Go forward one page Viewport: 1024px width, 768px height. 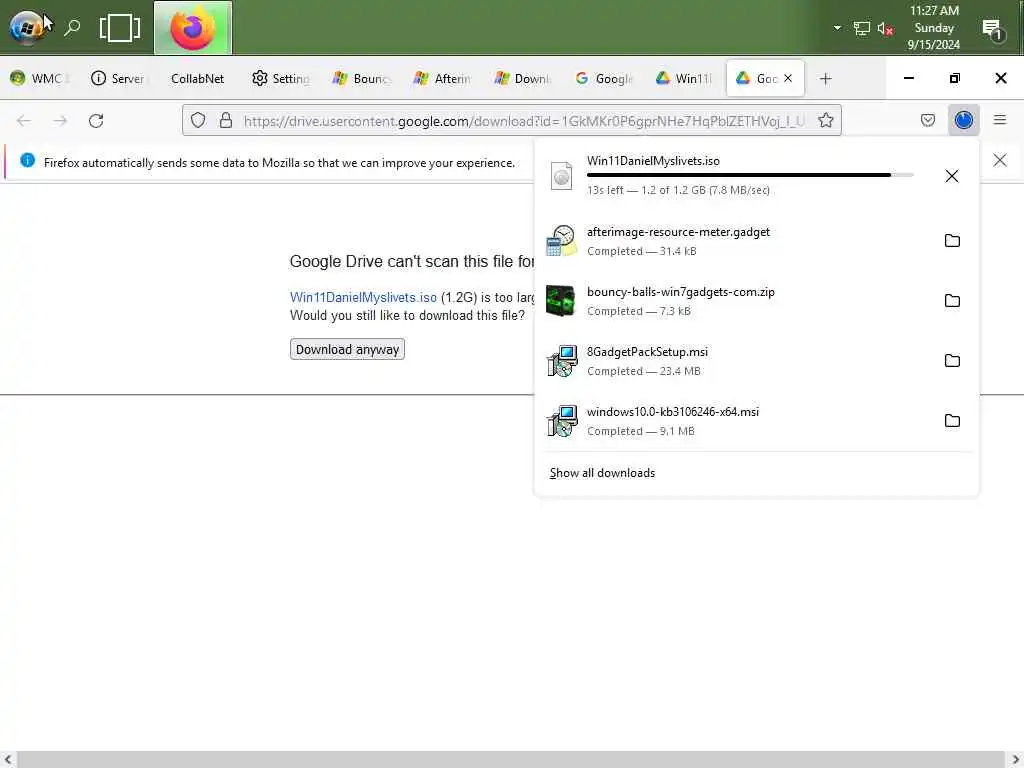(60, 121)
